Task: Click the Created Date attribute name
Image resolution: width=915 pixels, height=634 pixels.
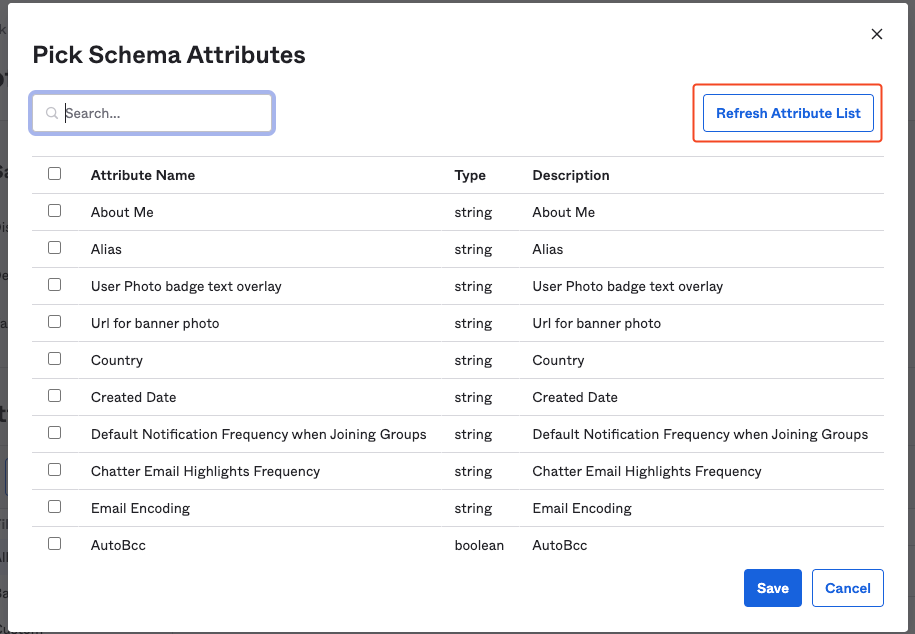Action: tap(134, 397)
